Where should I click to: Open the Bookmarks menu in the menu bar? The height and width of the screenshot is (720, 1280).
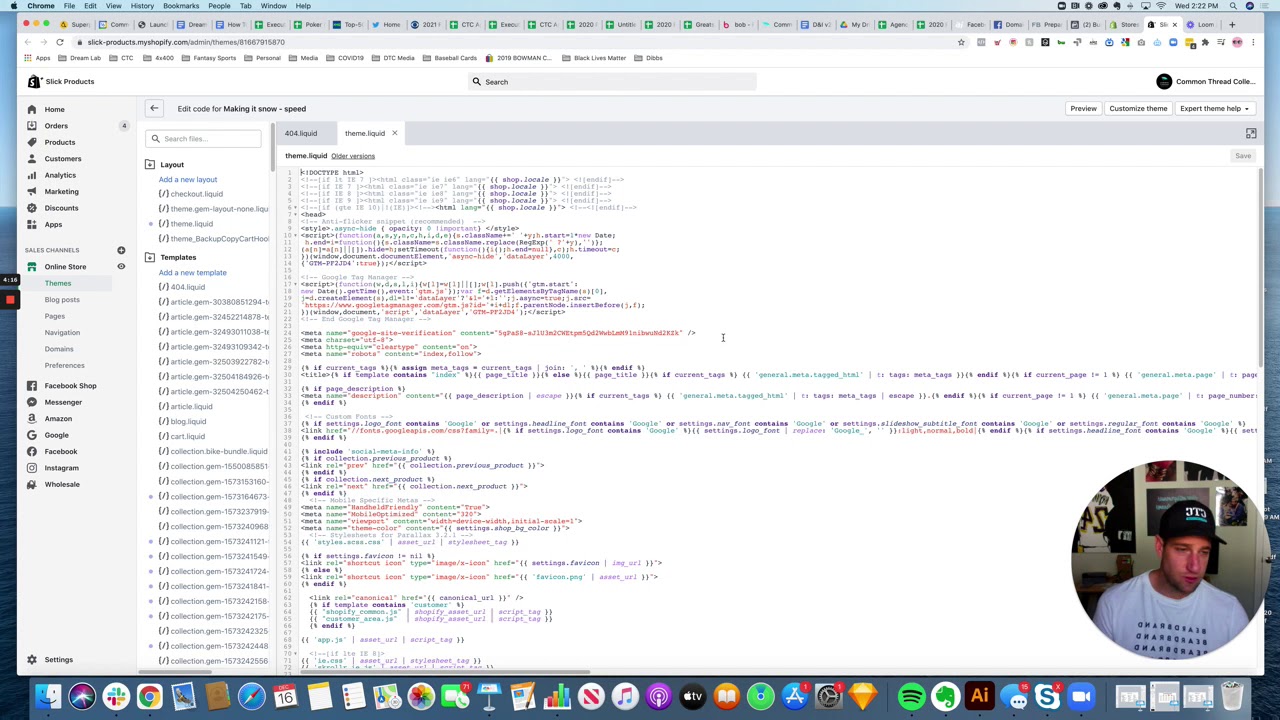181,6
